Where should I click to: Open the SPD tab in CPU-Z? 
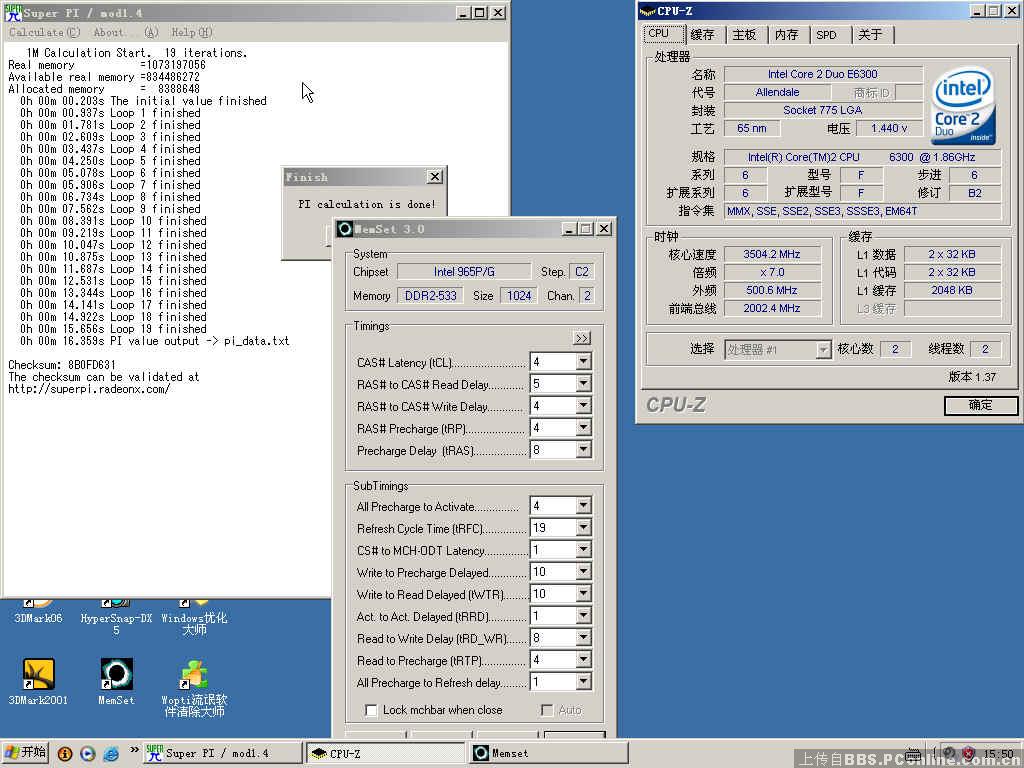tap(826, 35)
